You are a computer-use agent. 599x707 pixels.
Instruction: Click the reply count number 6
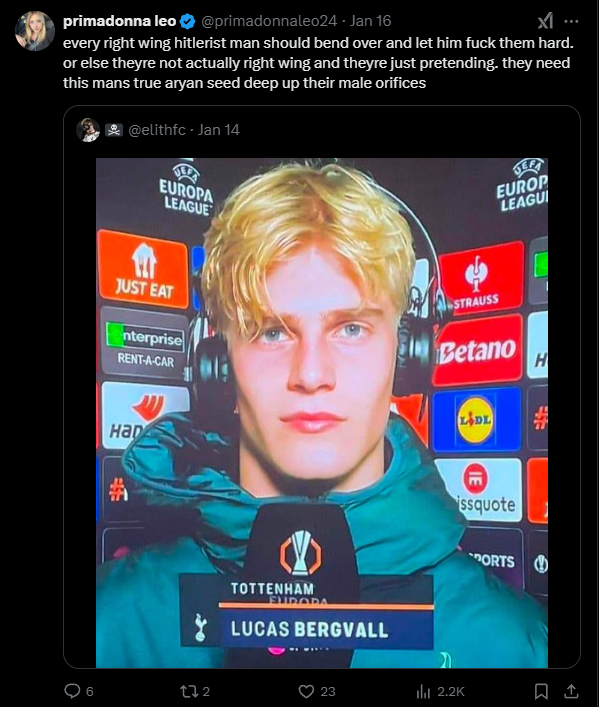[90, 691]
